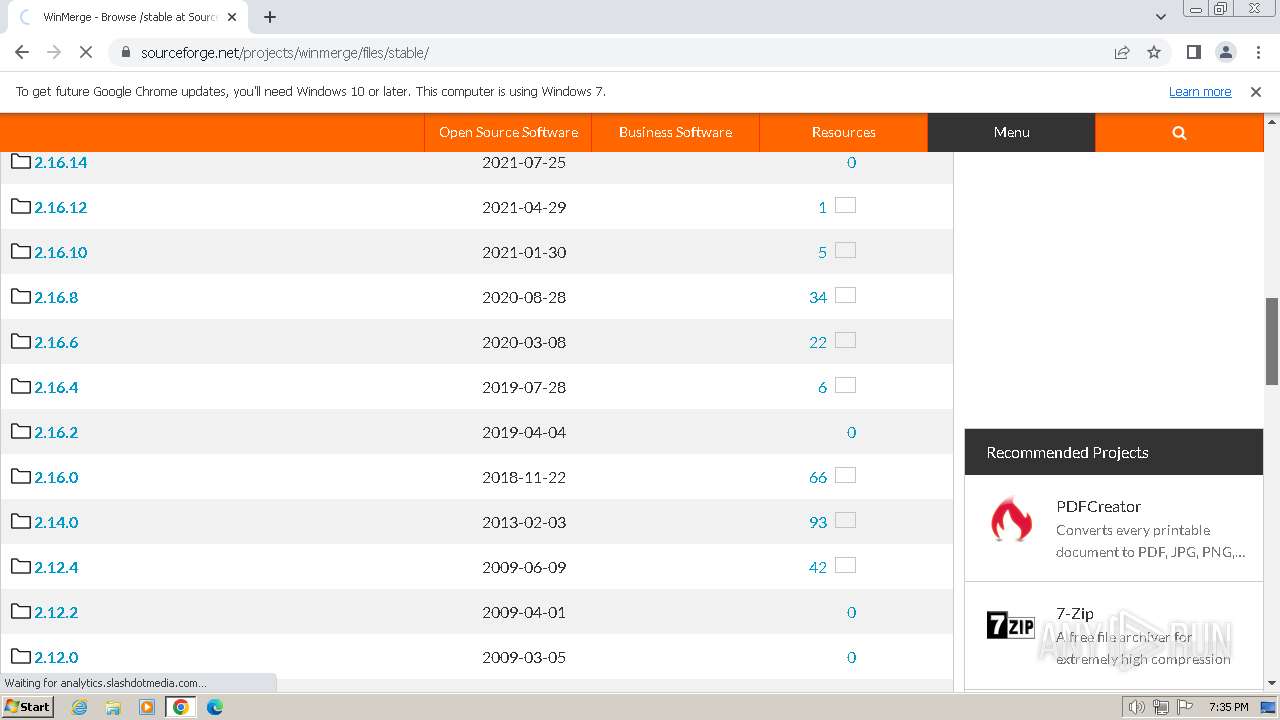Click the 2.16.14 folder icon
The width and height of the screenshot is (1280, 720).
[21, 161]
